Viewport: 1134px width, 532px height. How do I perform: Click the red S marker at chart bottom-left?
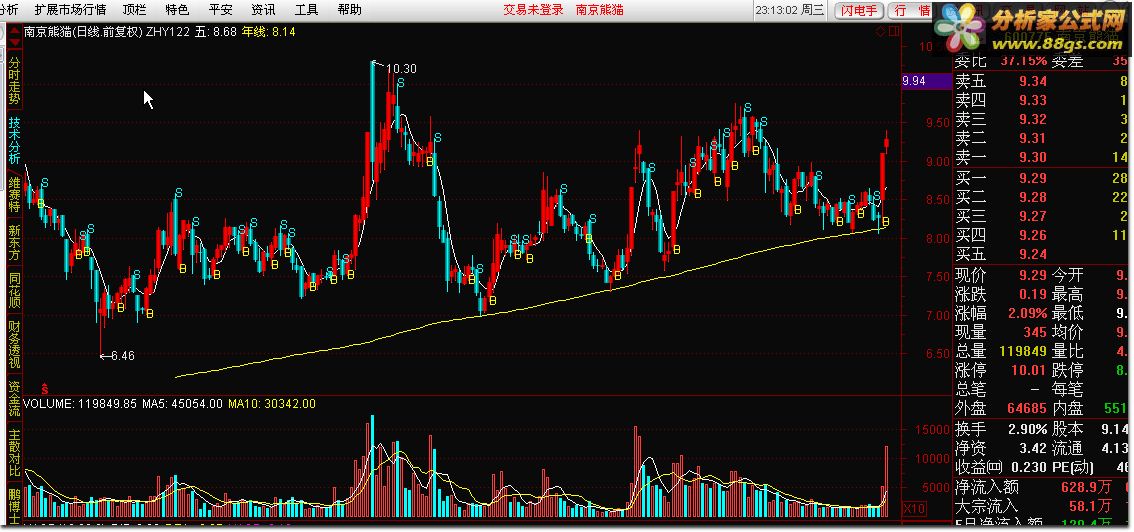tap(45, 389)
